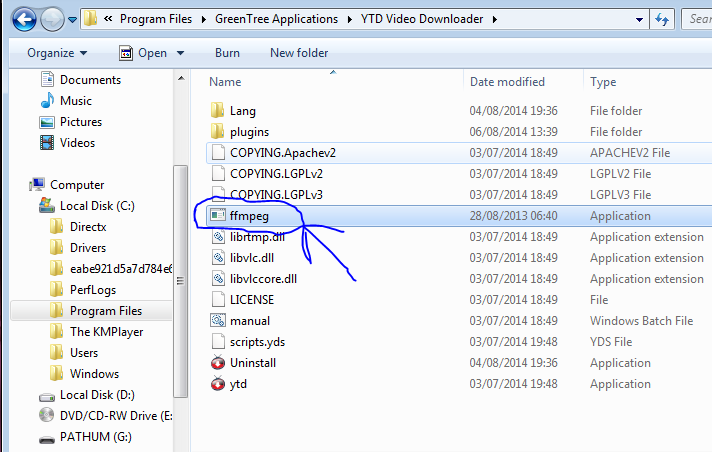
Task: Show hidden breadcrumb path chevrons
Action: point(108,19)
